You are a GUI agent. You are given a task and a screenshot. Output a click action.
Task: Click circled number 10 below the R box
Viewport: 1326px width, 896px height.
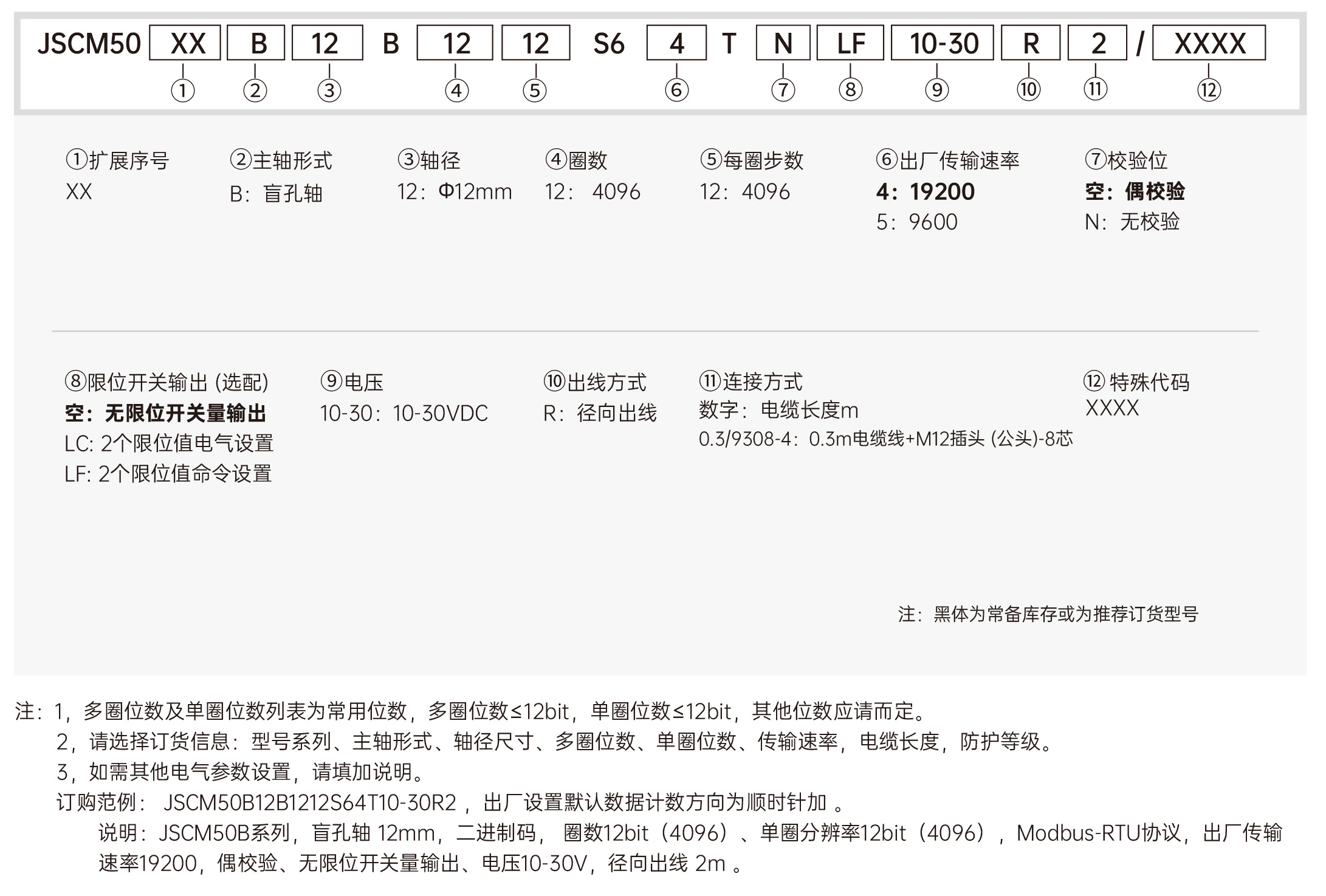1028,90
